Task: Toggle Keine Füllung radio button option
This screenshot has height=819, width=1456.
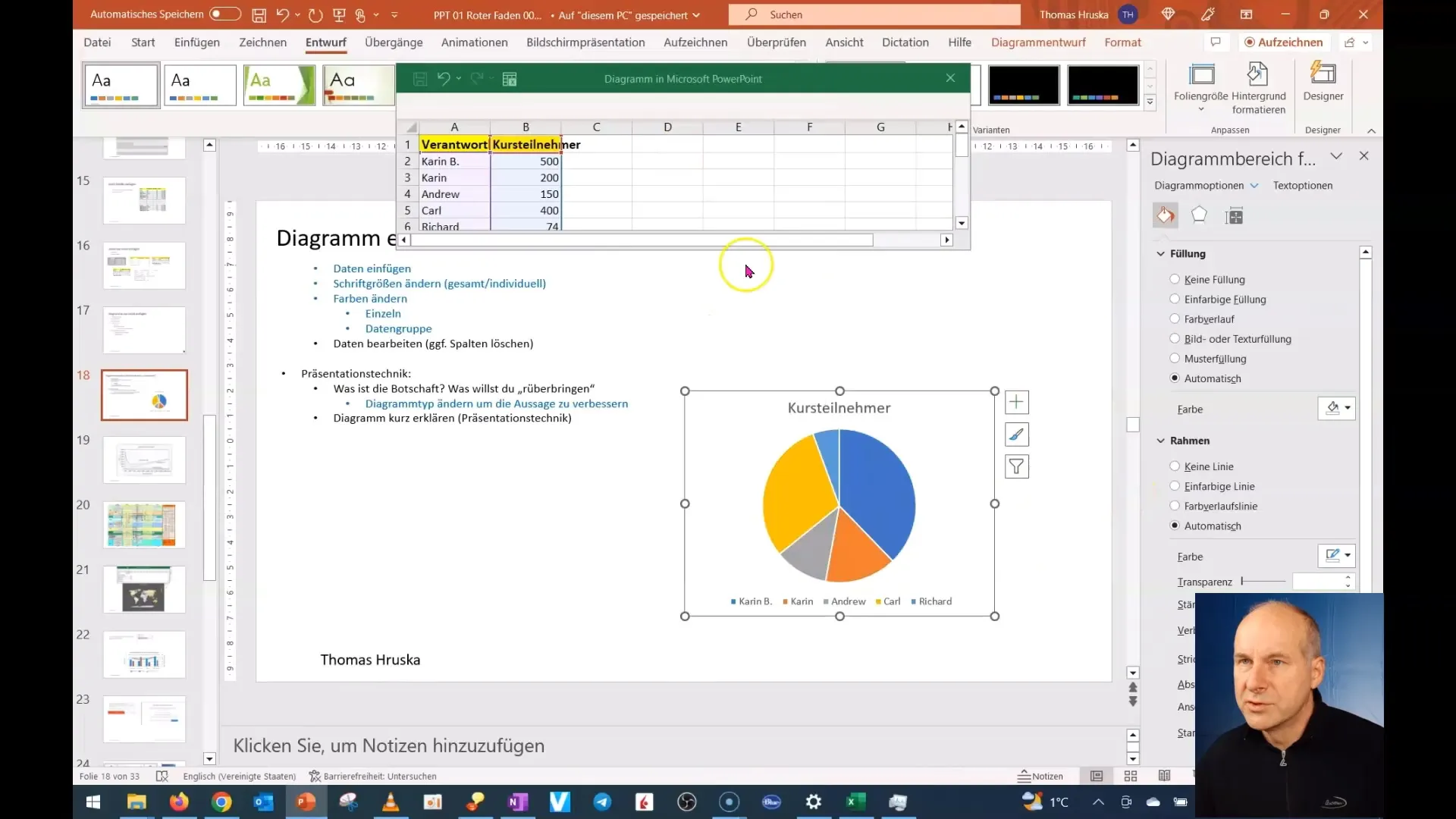Action: [x=1176, y=279]
